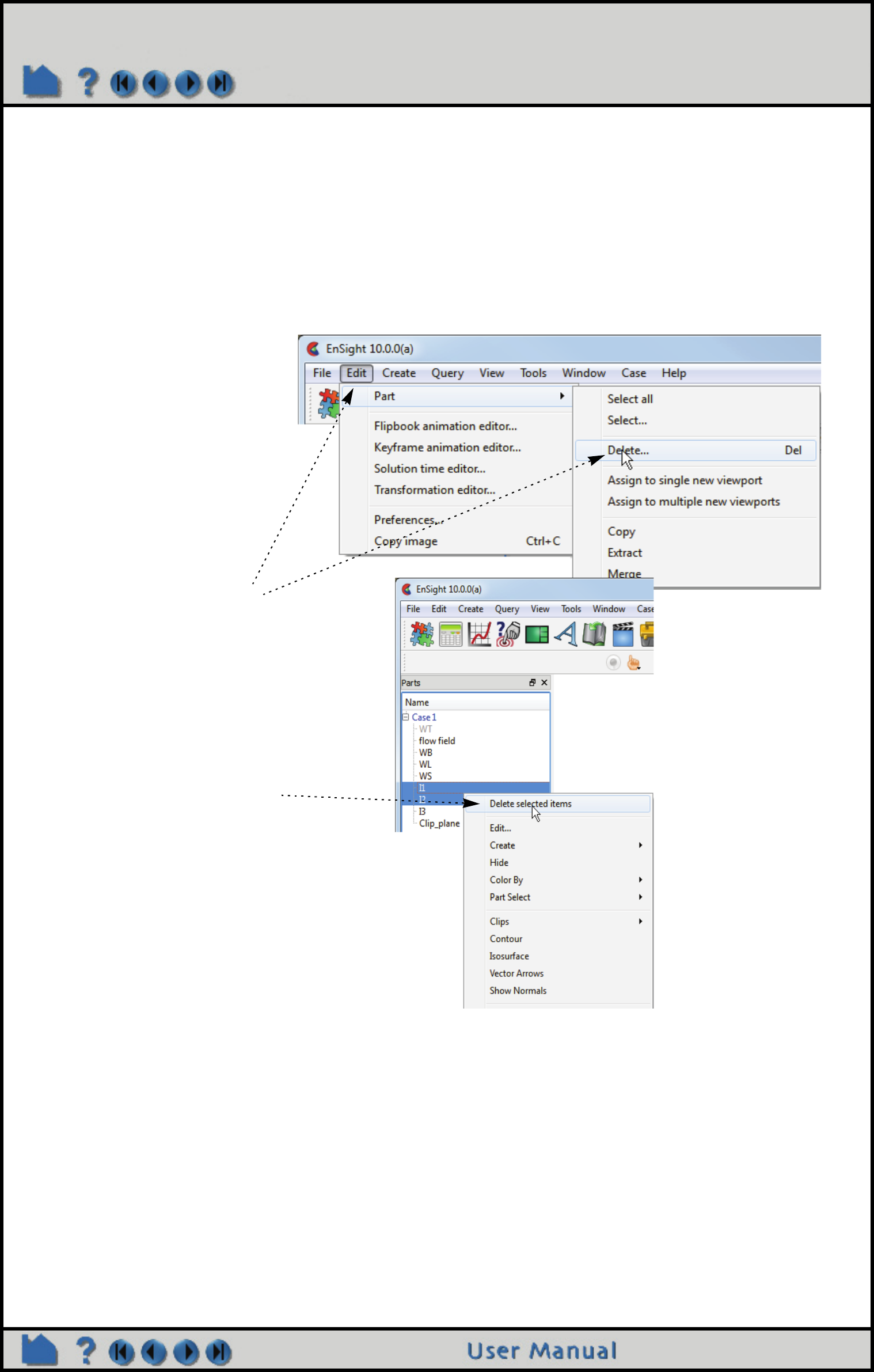Open the annotation letter A icon
Image resolution: width=874 pixels, height=1372 pixels.
pos(565,634)
